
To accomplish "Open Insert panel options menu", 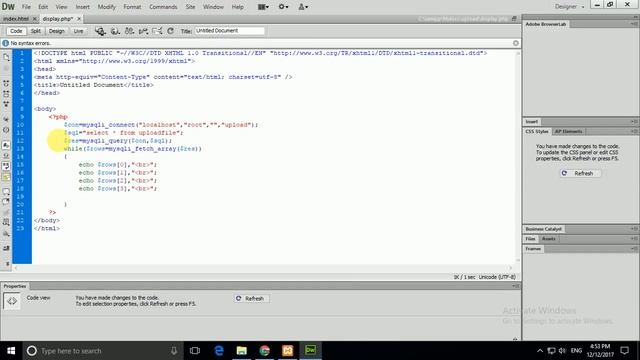I will 634,122.
